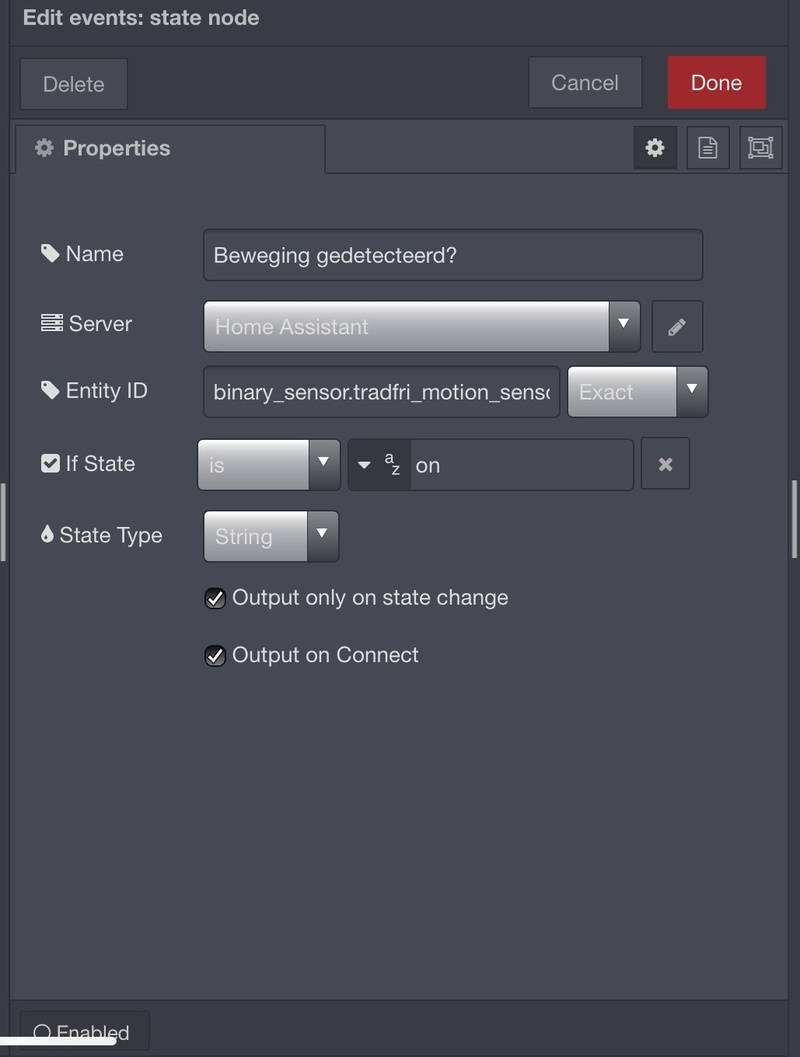Cancel editing the node

(585, 83)
